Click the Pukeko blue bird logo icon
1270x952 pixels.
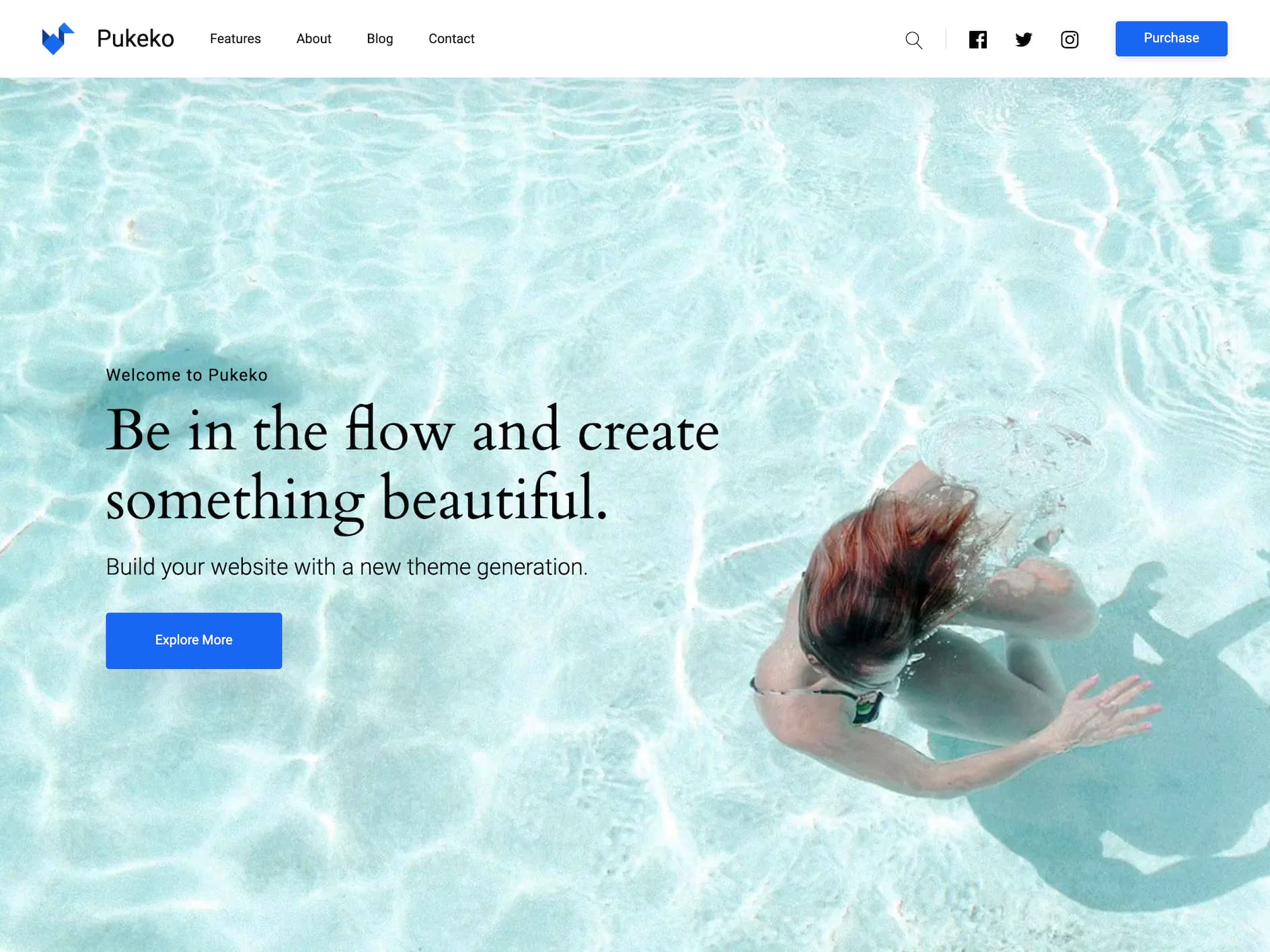click(58, 38)
